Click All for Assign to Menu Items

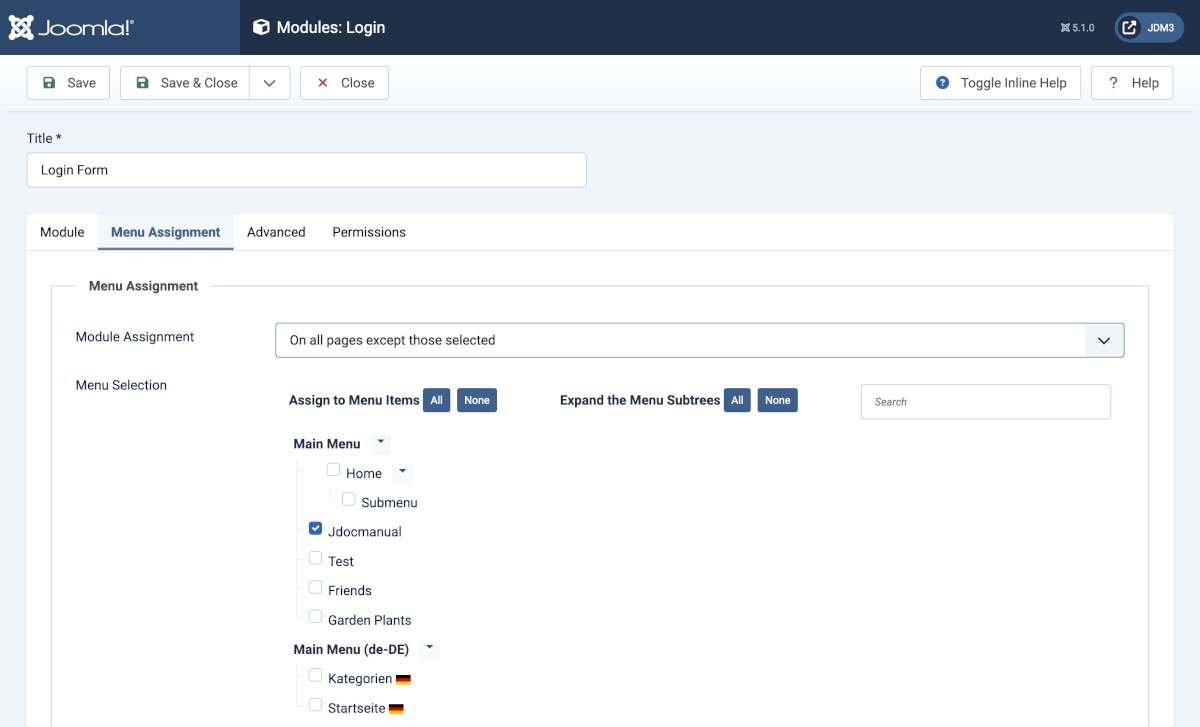pyautogui.click(x=437, y=400)
